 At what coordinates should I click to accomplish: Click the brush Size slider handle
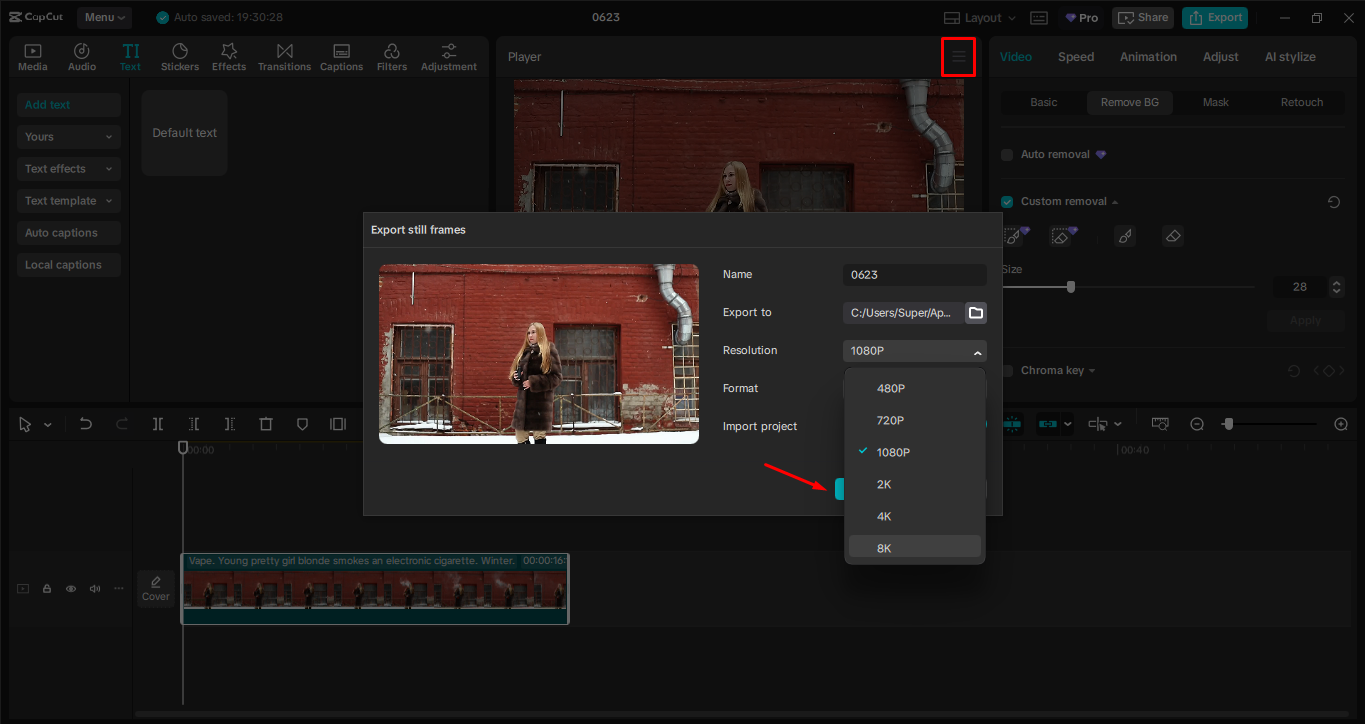(1071, 287)
